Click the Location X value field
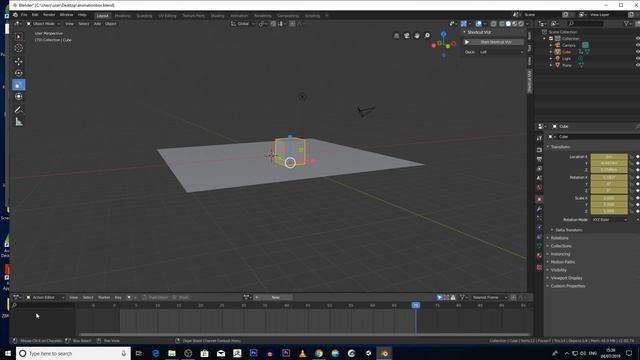 click(x=609, y=157)
